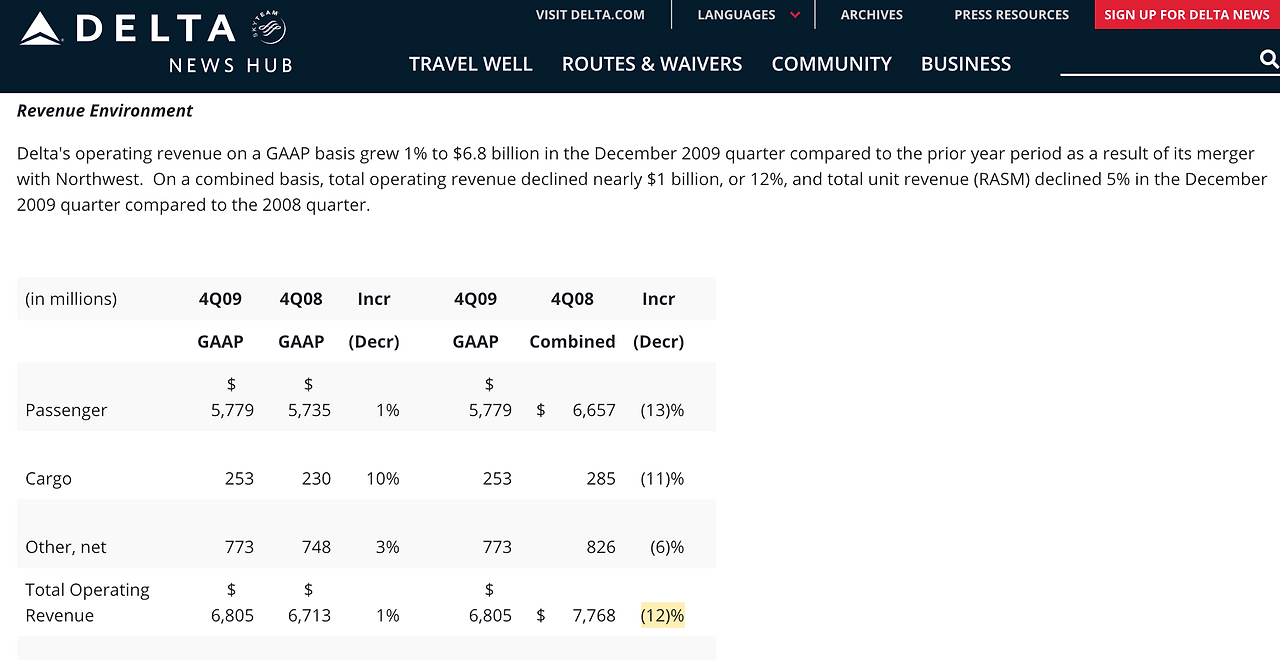Select Routes & Waivers in navigation
This screenshot has height=660, width=1280.
click(x=652, y=64)
